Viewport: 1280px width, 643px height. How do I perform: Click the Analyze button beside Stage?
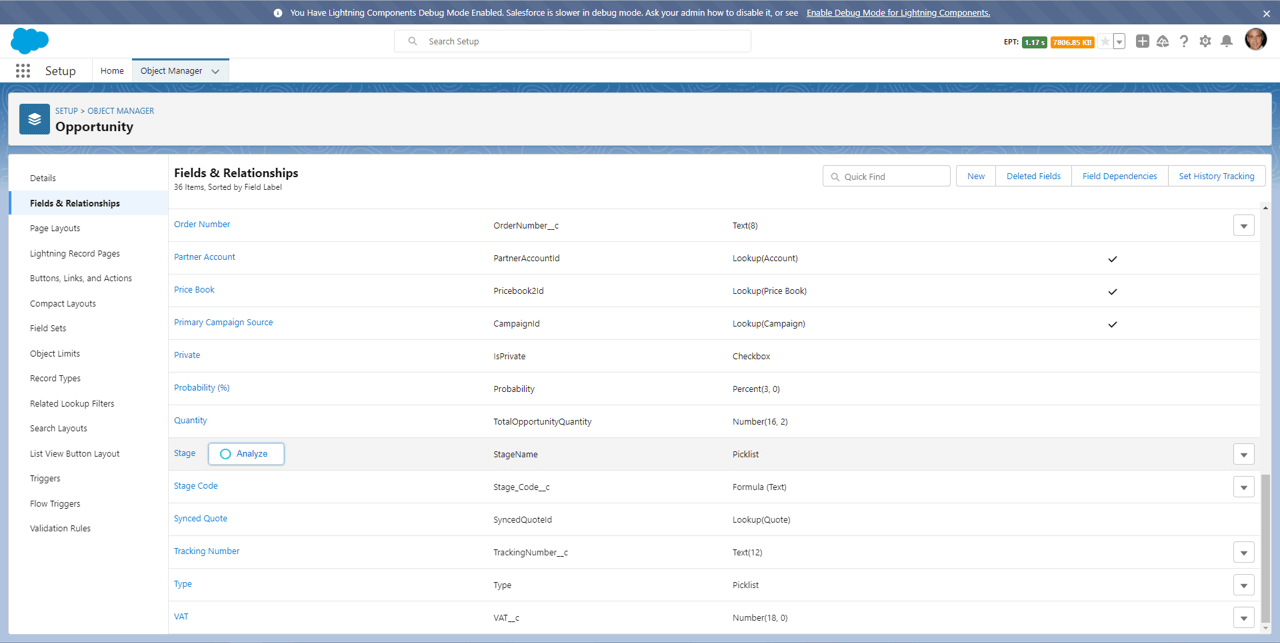246,454
